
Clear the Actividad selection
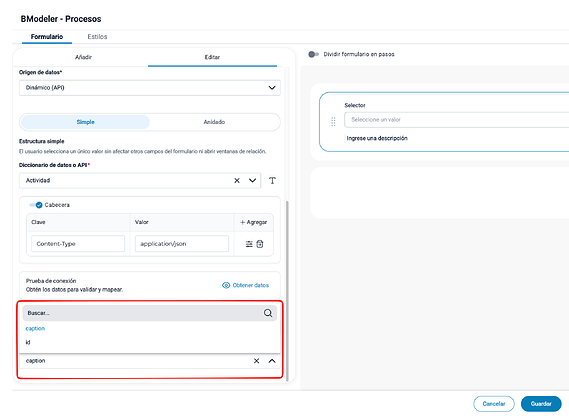pyautogui.click(x=237, y=180)
